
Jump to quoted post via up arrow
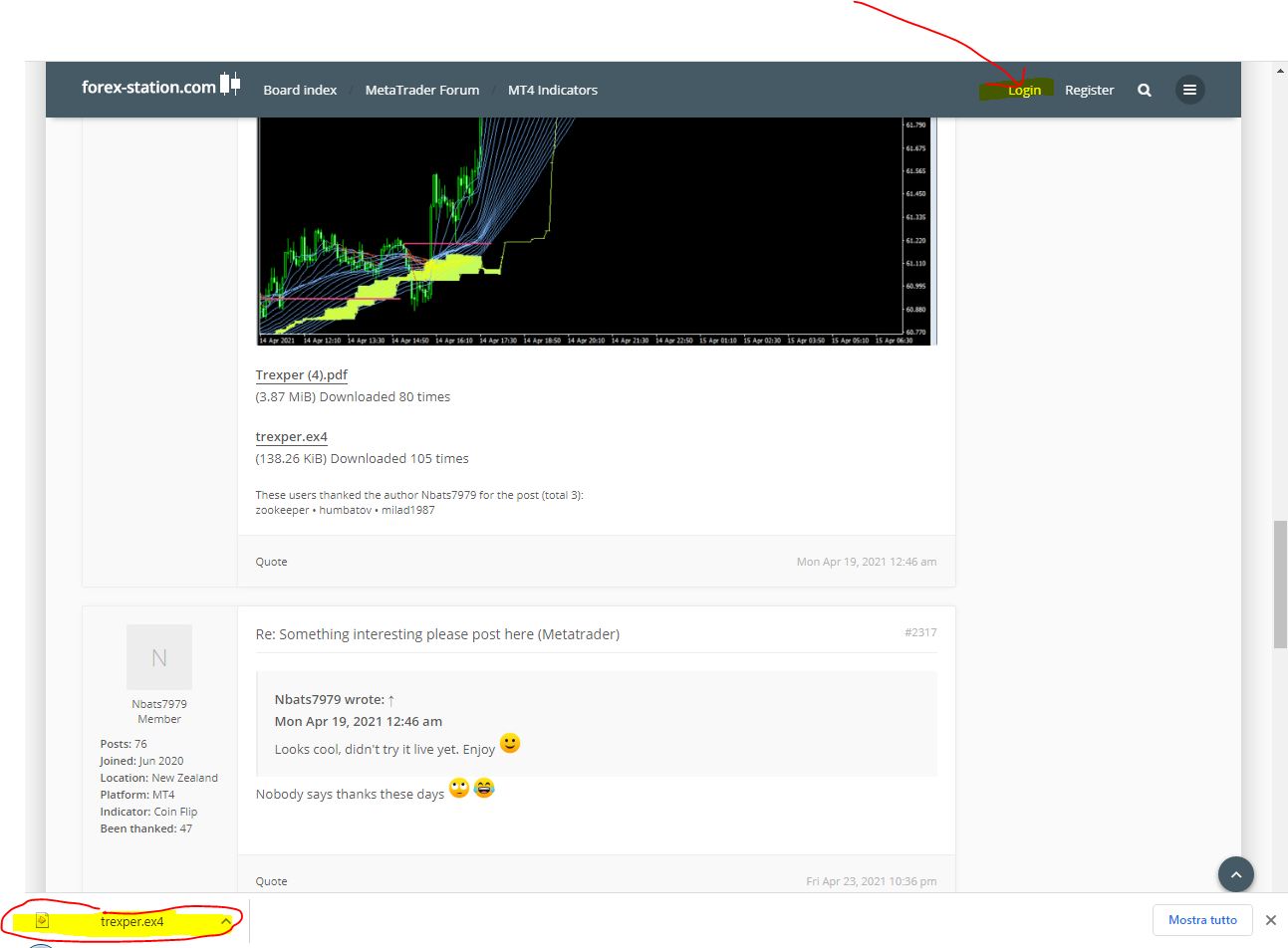tap(391, 700)
